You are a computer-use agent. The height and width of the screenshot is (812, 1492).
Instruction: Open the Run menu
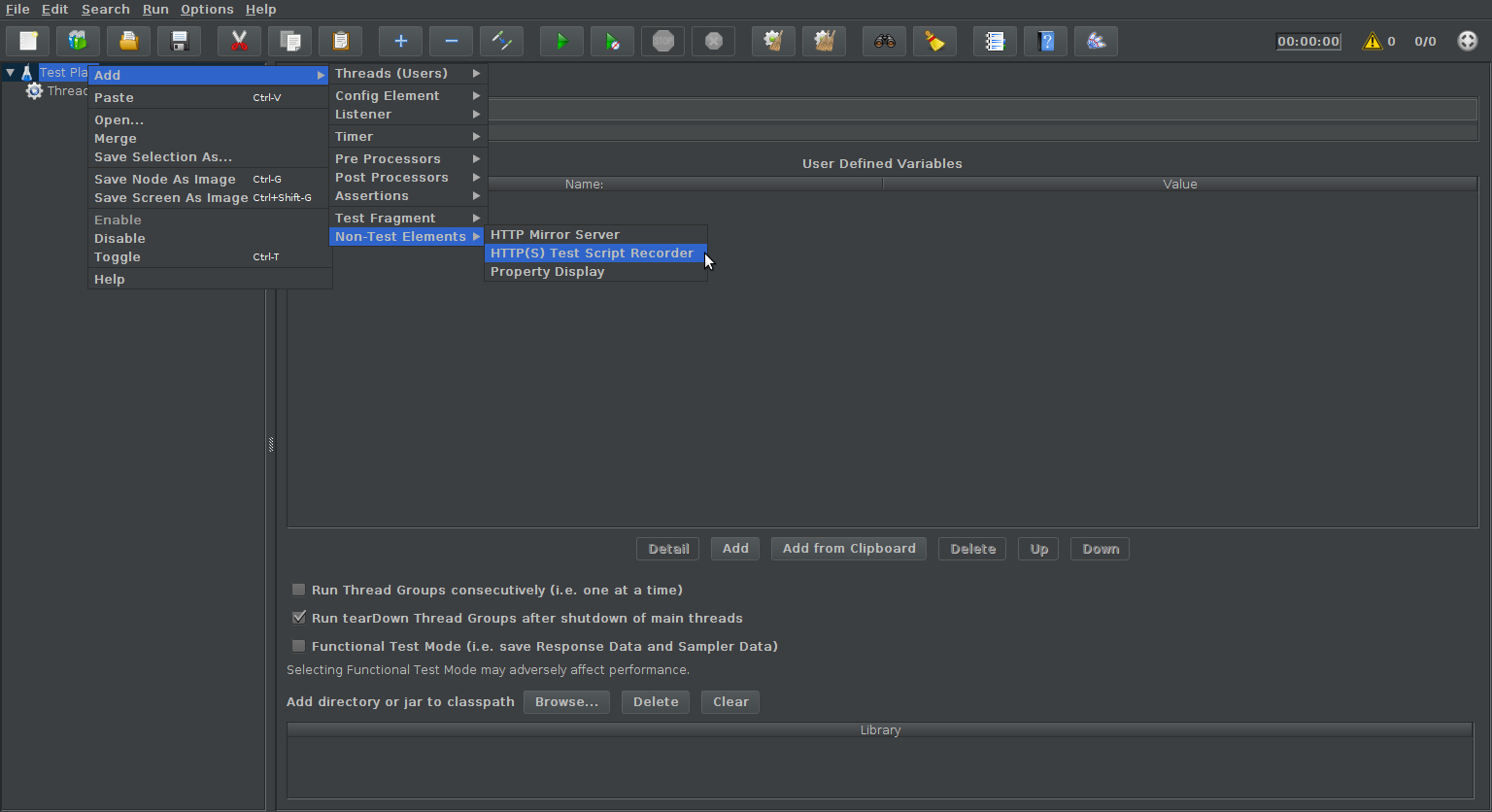155,10
